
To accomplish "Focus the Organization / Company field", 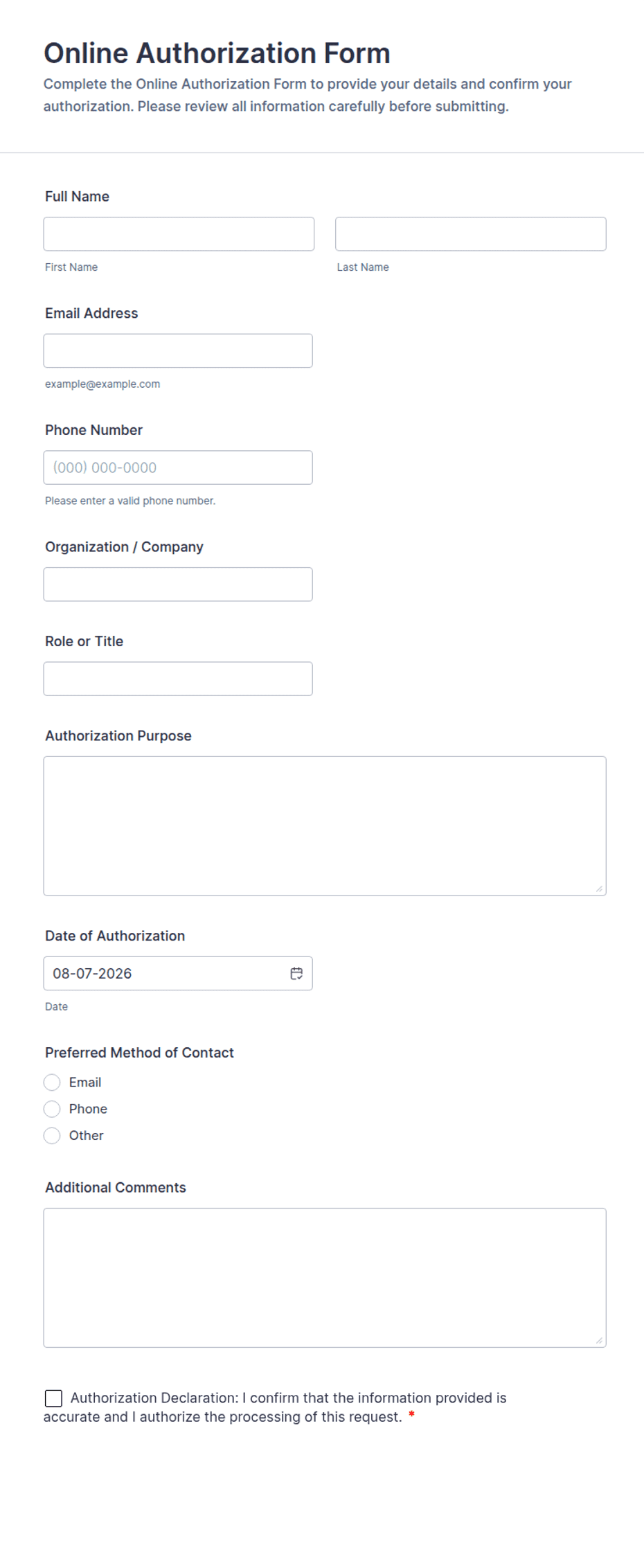I will (x=178, y=585).
